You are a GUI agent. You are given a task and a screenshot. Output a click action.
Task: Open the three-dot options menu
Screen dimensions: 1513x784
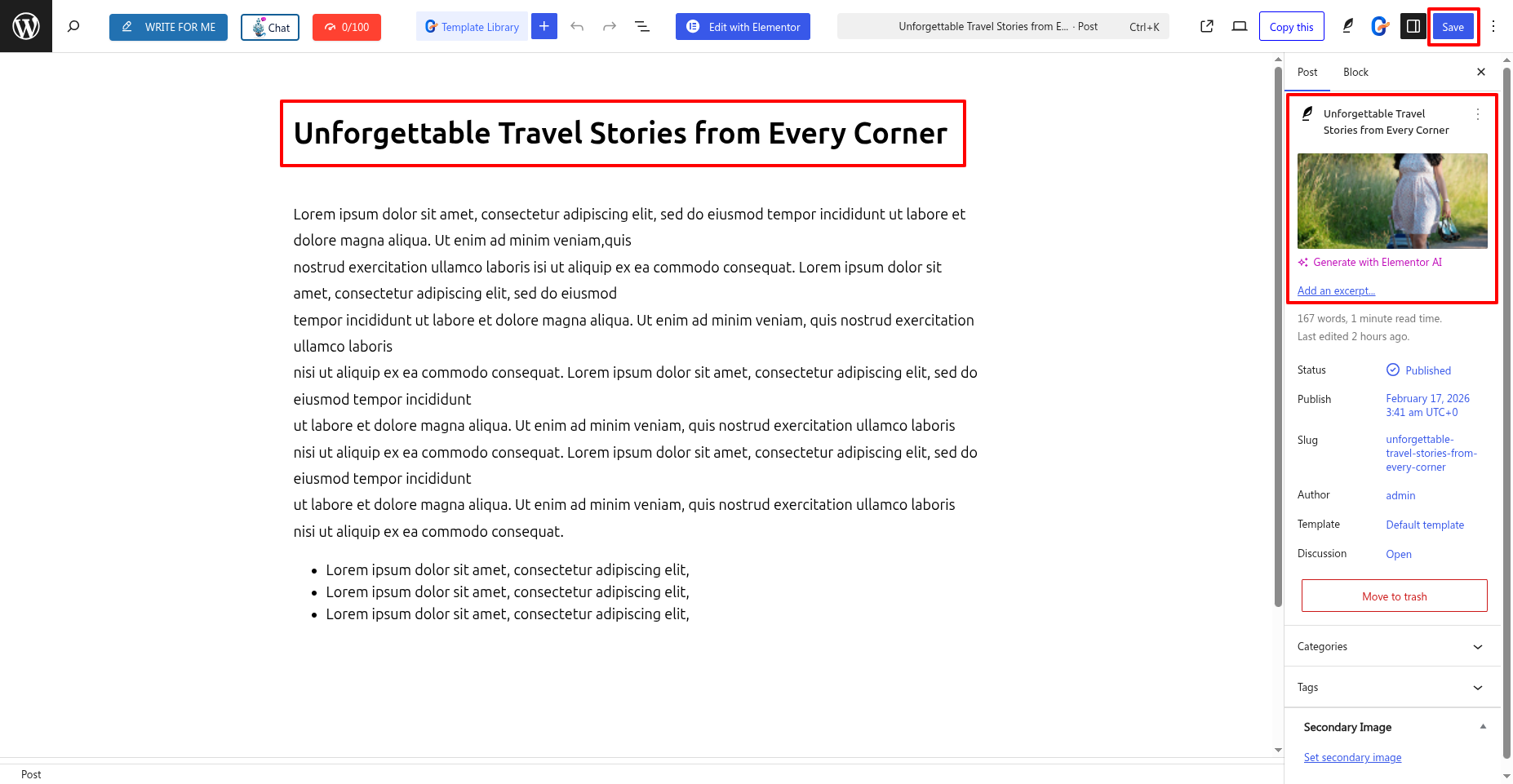coord(1493,27)
